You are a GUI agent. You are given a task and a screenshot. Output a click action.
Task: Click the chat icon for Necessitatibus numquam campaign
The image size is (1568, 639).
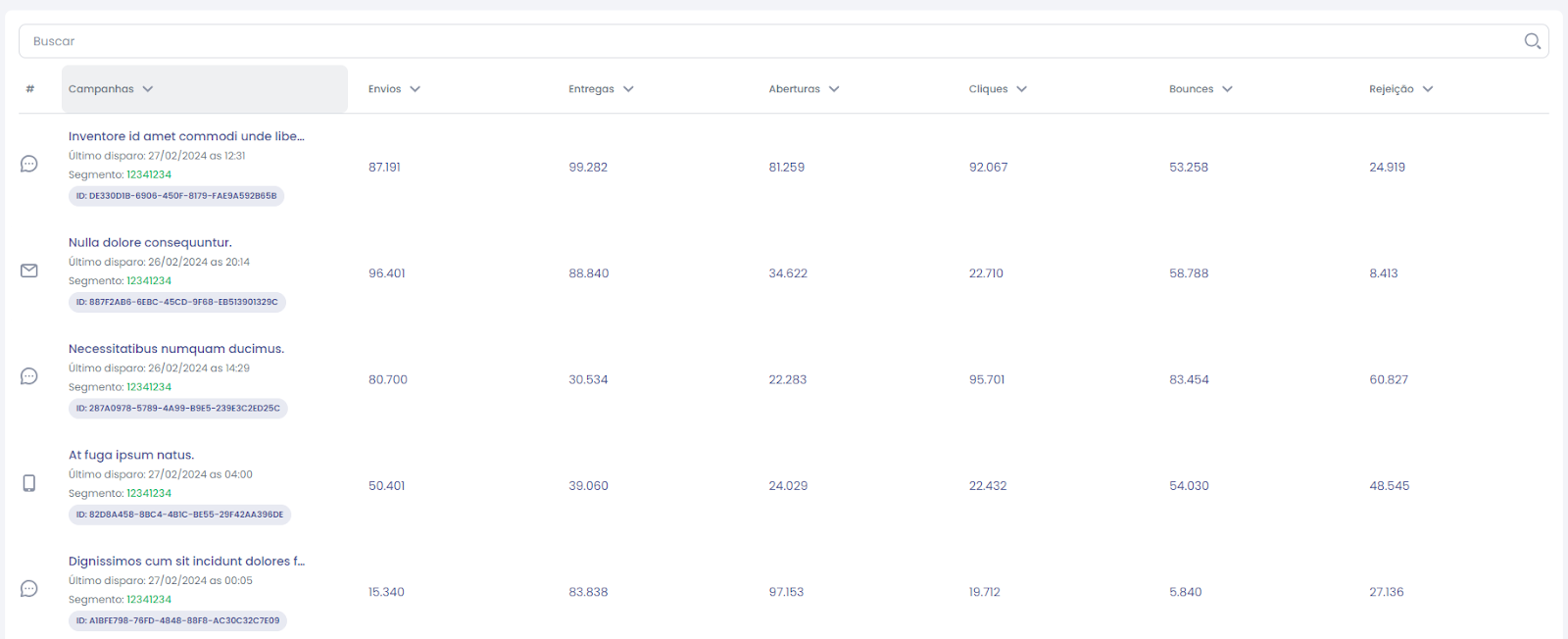pyautogui.click(x=29, y=376)
